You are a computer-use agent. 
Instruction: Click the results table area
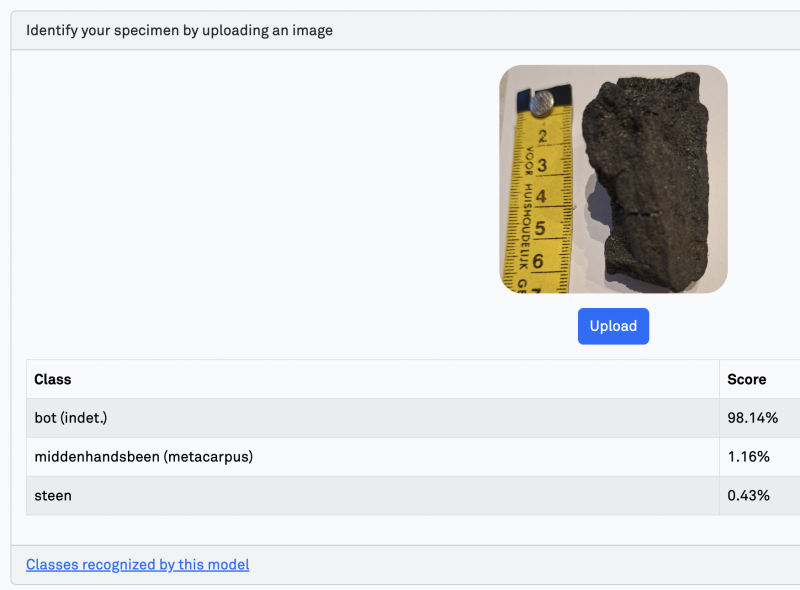click(400, 437)
